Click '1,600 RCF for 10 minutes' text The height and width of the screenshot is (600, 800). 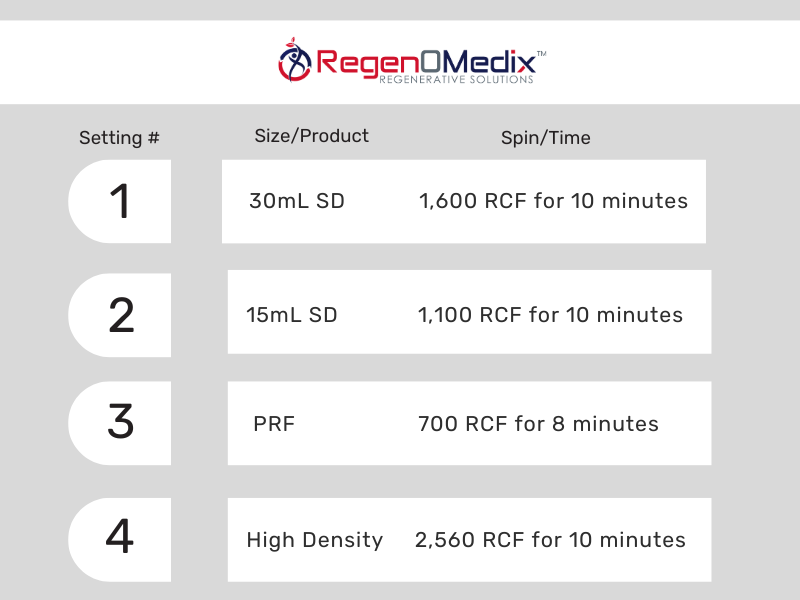pos(553,201)
